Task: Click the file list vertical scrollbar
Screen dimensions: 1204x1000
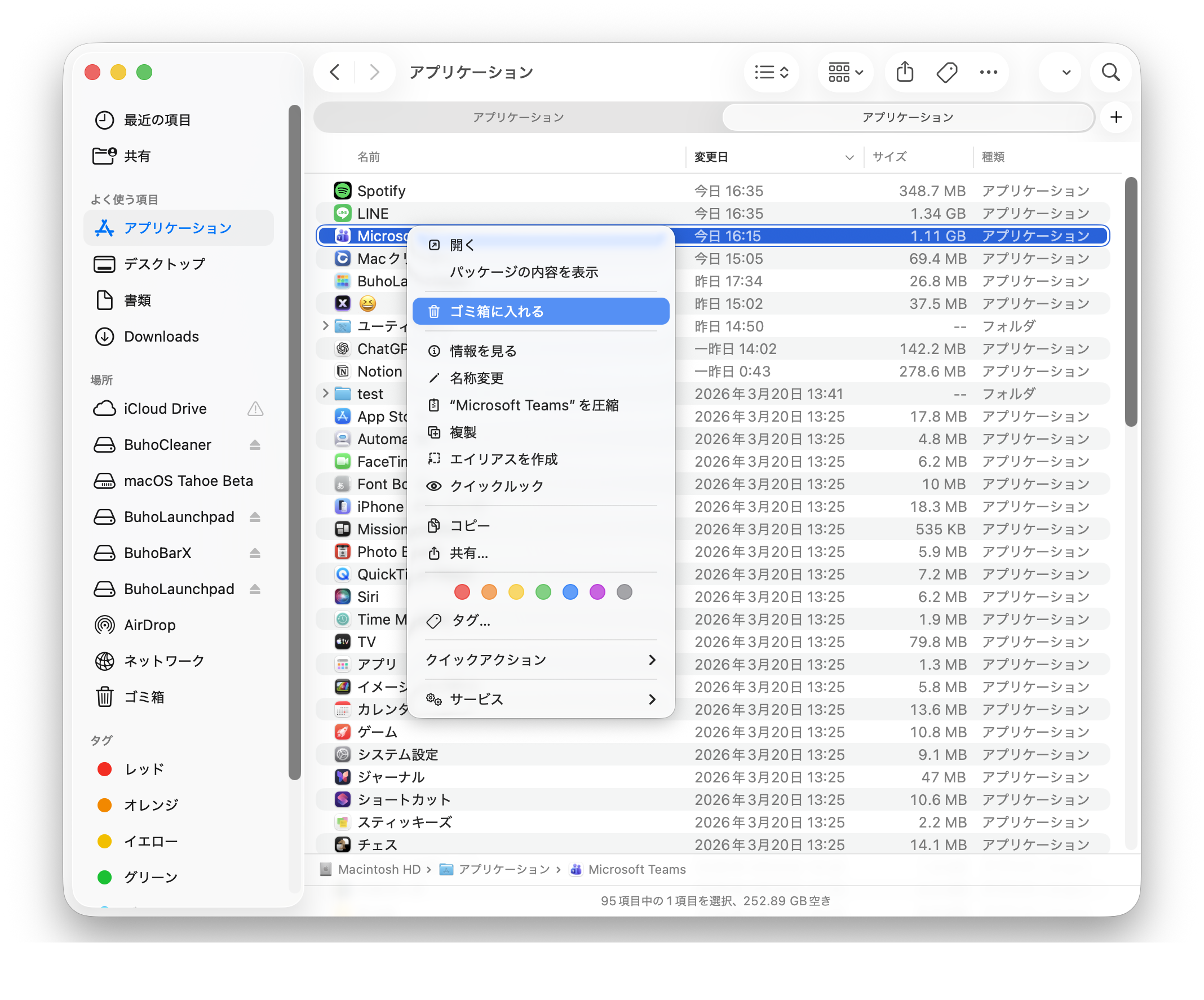Action: click(1130, 302)
